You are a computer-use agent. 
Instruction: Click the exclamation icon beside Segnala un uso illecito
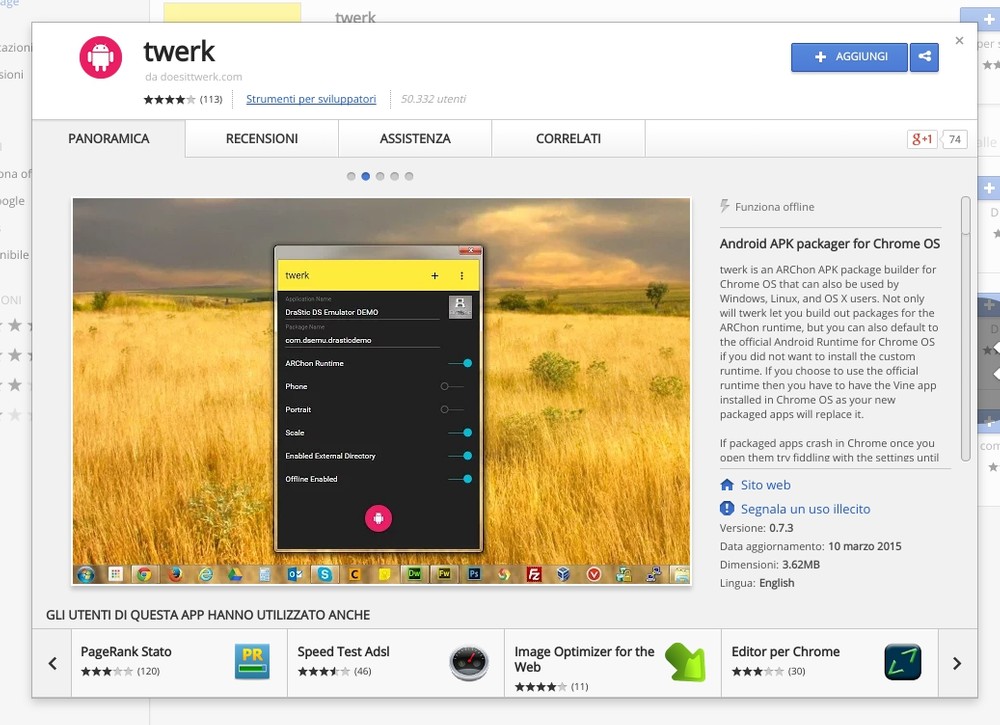click(727, 508)
